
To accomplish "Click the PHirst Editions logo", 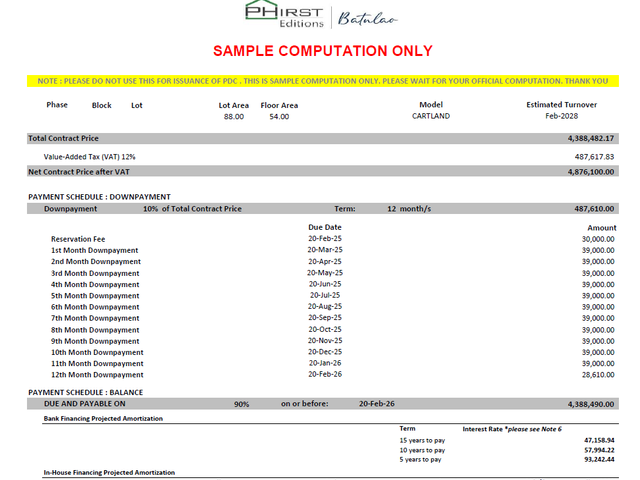I will pos(284,14).
